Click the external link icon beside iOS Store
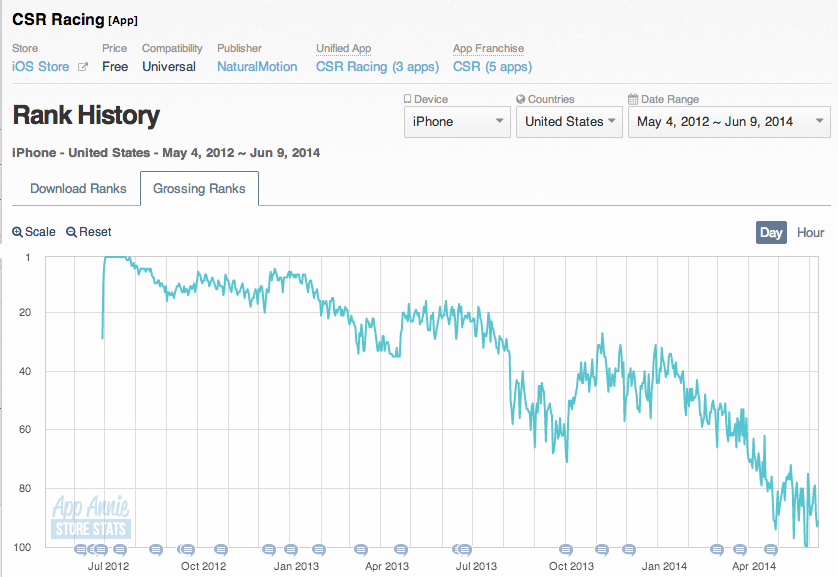This screenshot has height=577, width=838. 83,67
